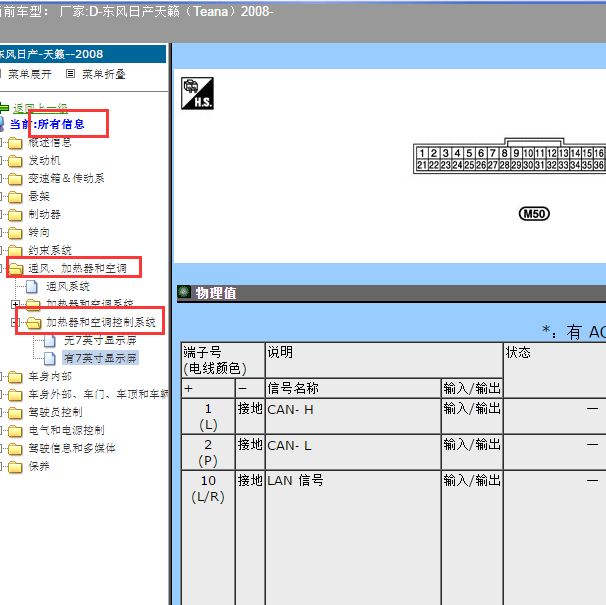606x605 pixels.
Task: Click the CAN- L signal cell
Action: [353, 452]
